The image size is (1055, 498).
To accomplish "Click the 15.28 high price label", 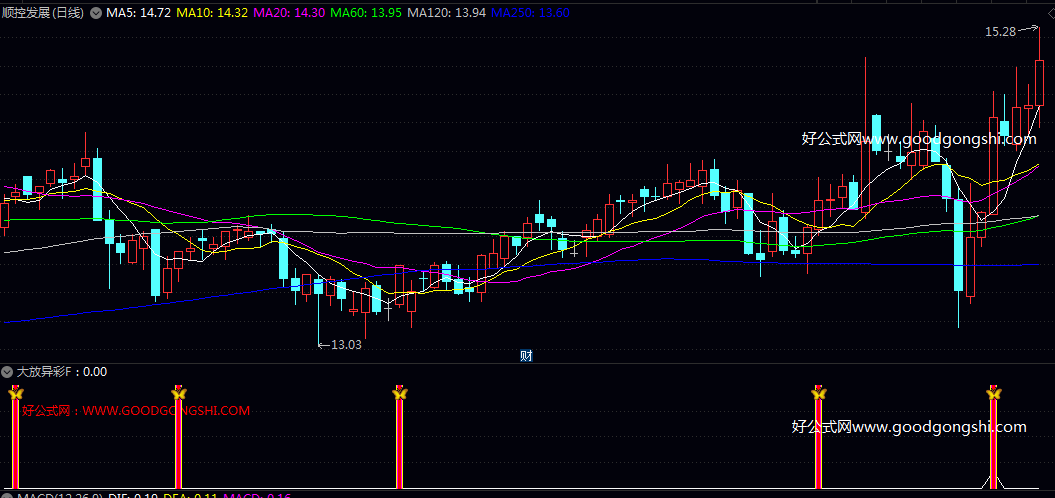I will click(1000, 32).
